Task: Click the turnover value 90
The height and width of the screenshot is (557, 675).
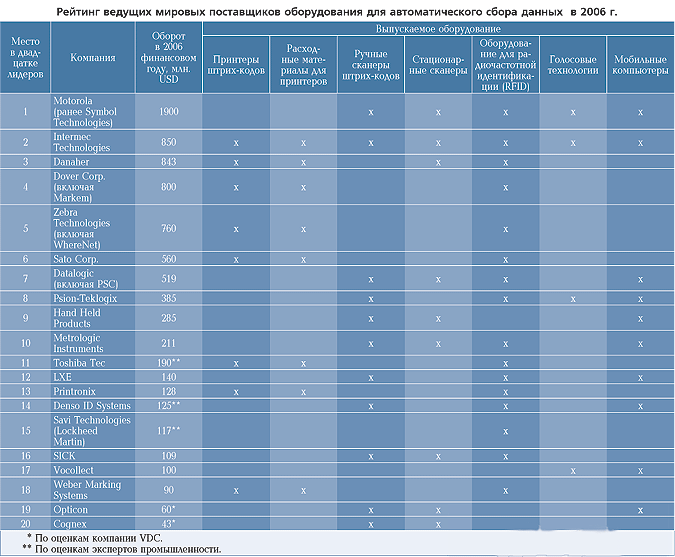Action: (169, 490)
